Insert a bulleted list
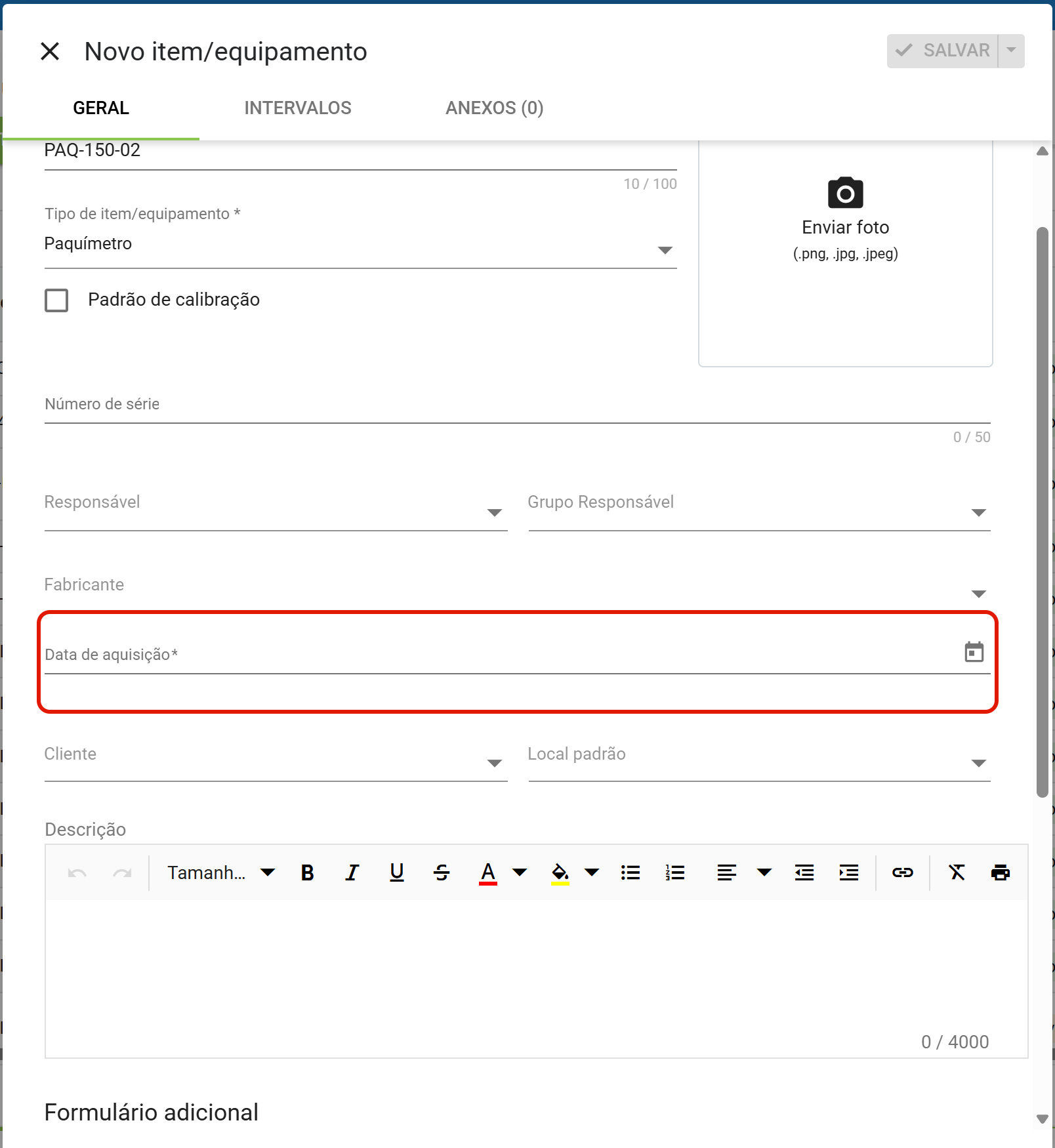 [x=631, y=872]
